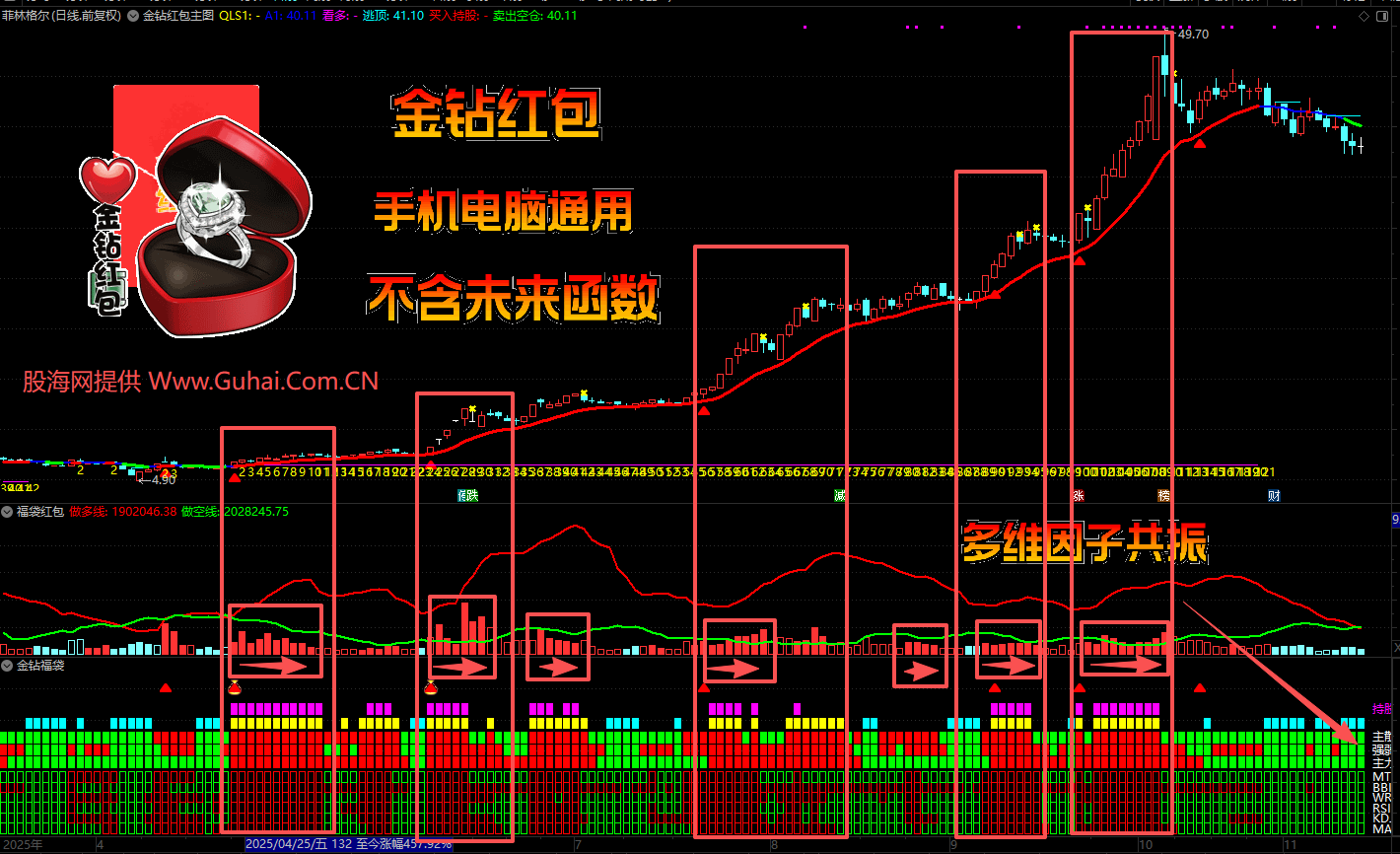Expand the 金钻福袋 panel menu arrow
The height and width of the screenshot is (854, 1400).
7,666
